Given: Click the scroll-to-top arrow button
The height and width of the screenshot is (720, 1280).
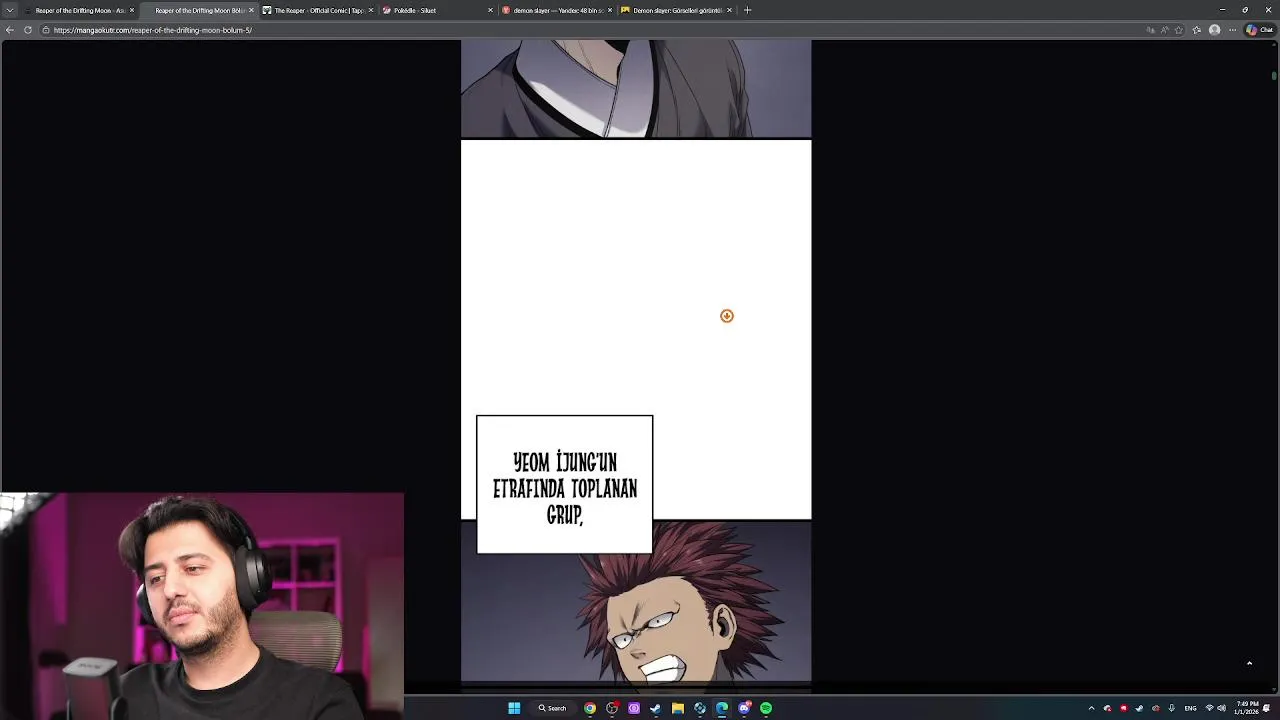Looking at the screenshot, I should [x=1249, y=663].
